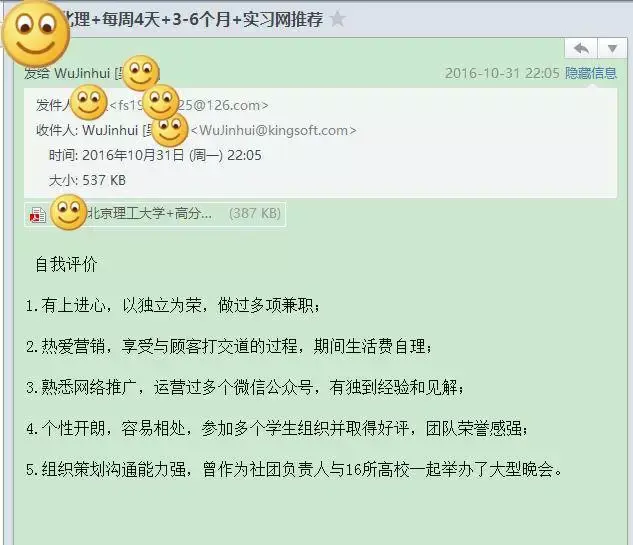Click the email subject line
Viewport: 633px width, 545px height.
click(x=193, y=19)
